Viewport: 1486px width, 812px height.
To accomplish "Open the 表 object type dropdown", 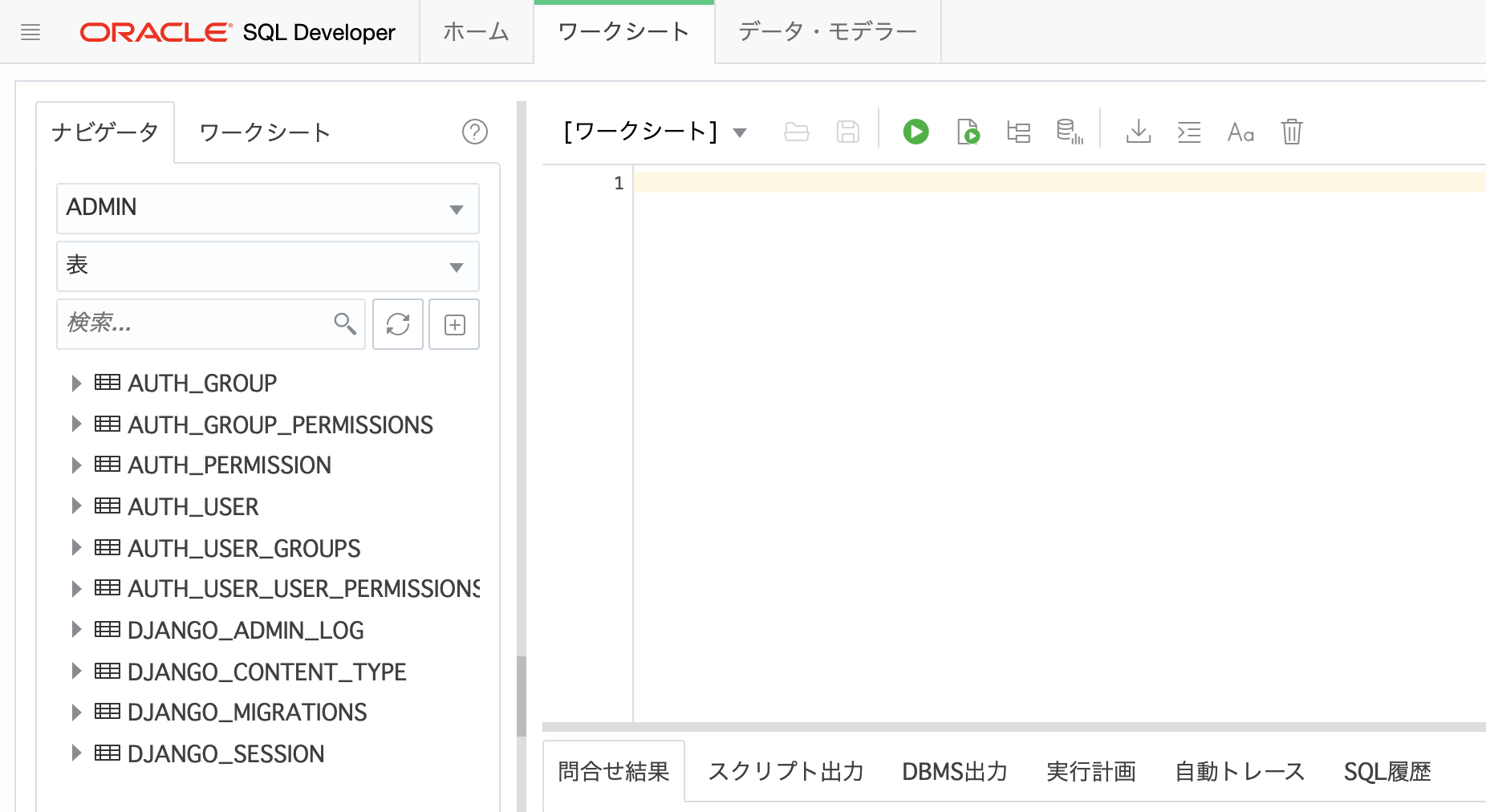I will click(268, 266).
